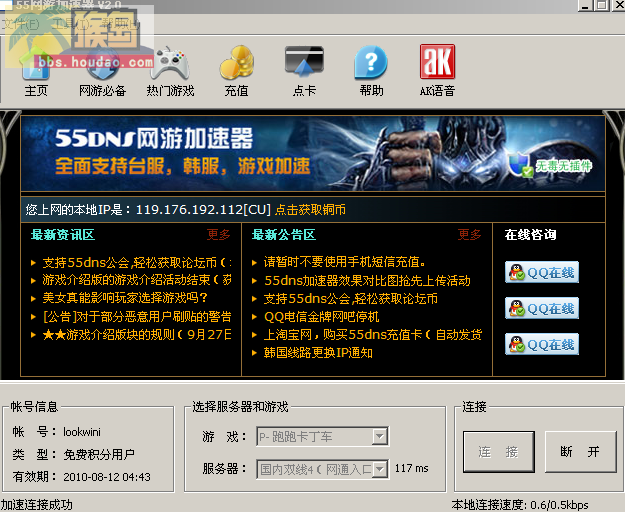Minimize the 55网游加速器 window

[x=585, y=6]
